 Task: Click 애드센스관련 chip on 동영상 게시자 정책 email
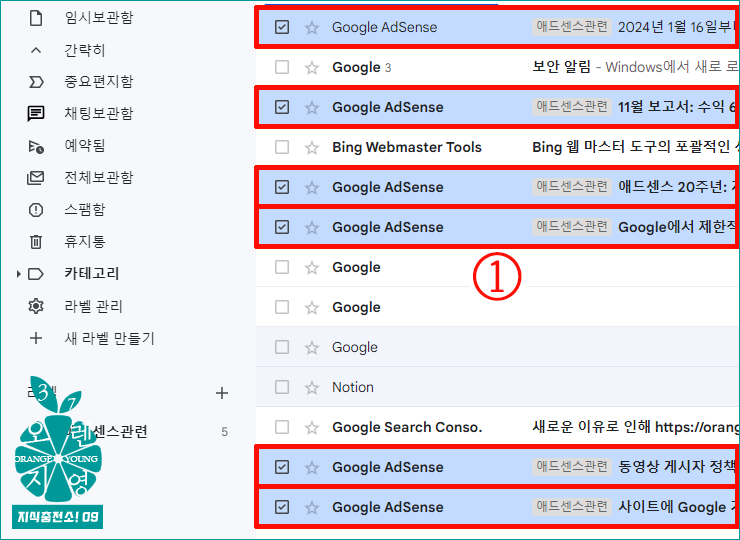572,466
